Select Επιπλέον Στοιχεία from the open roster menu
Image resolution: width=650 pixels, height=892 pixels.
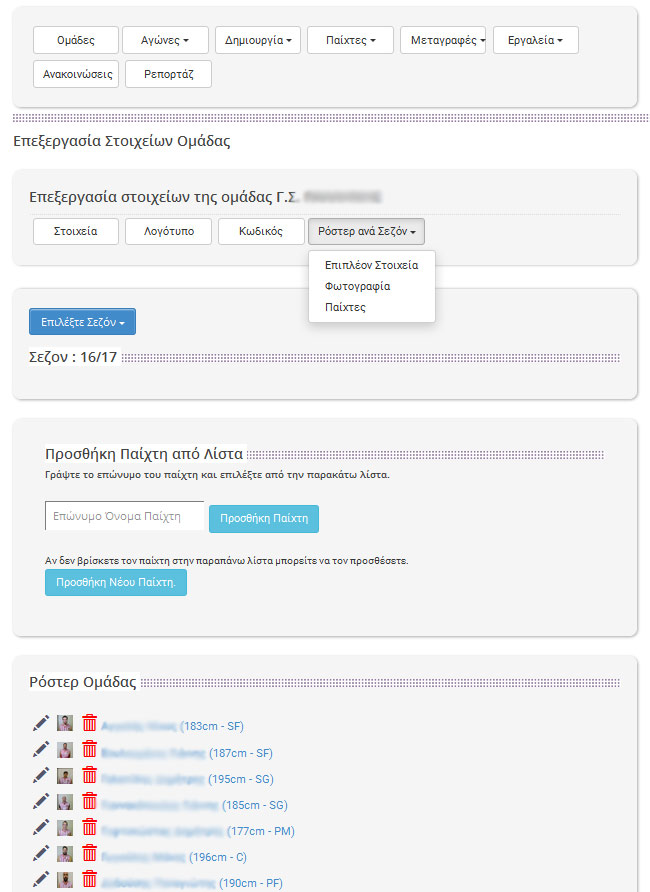(371, 265)
